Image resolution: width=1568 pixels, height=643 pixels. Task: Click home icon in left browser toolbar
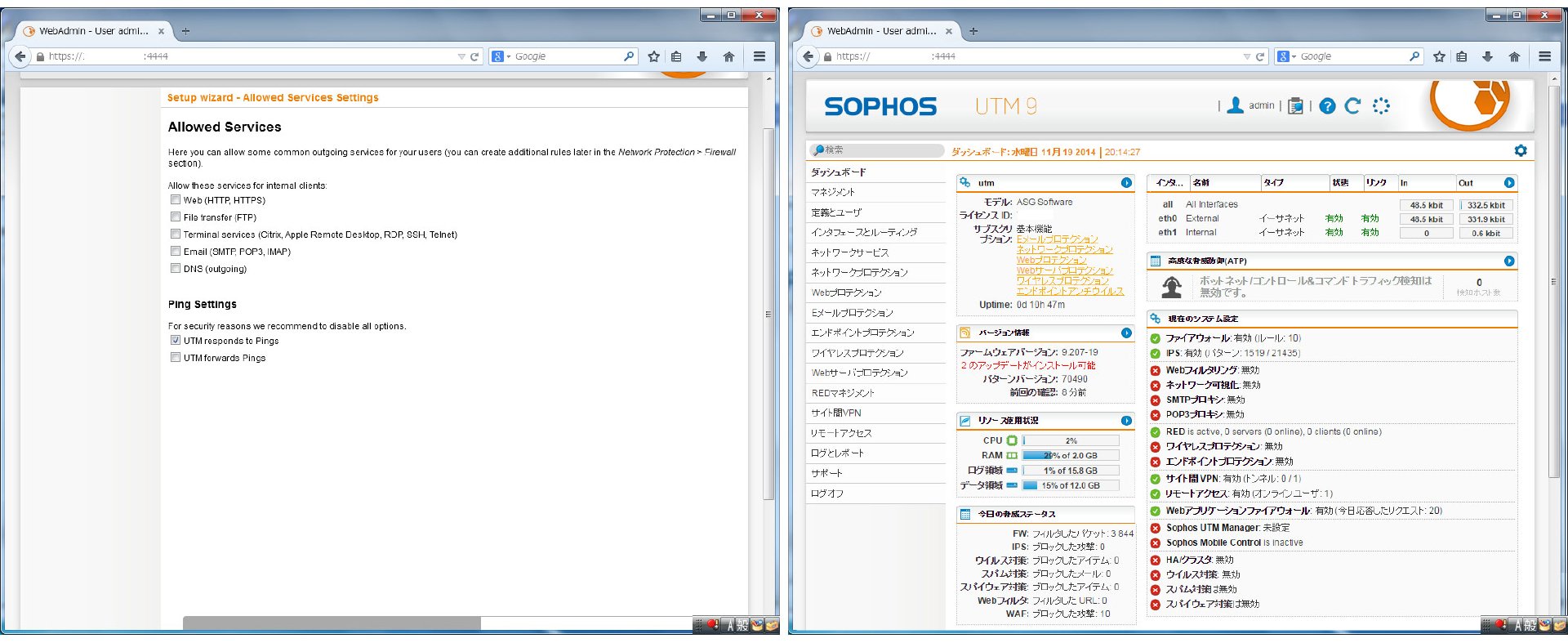(x=728, y=56)
